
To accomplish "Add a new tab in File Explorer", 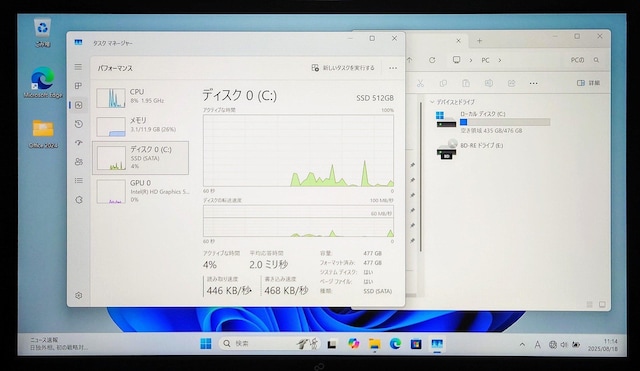I will point(480,41).
